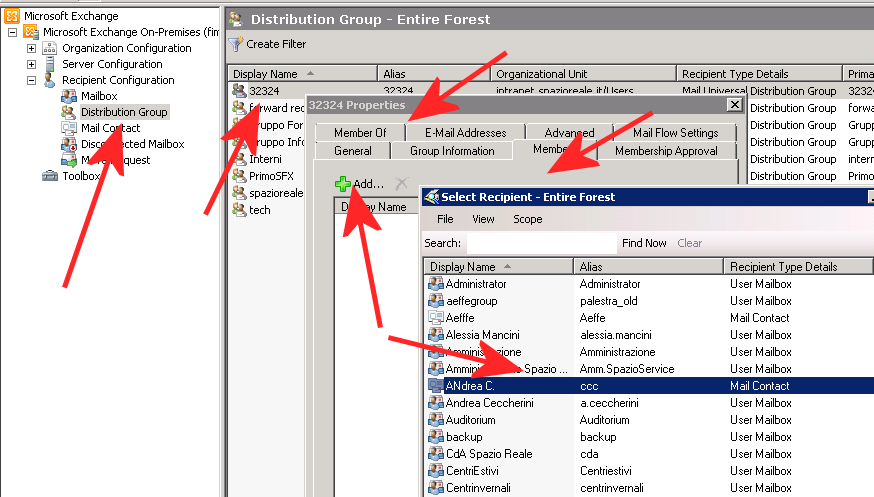Click the Find Now button
The height and width of the screenshot is (497, 874).
pyautogui.click(x=644, y=243)
